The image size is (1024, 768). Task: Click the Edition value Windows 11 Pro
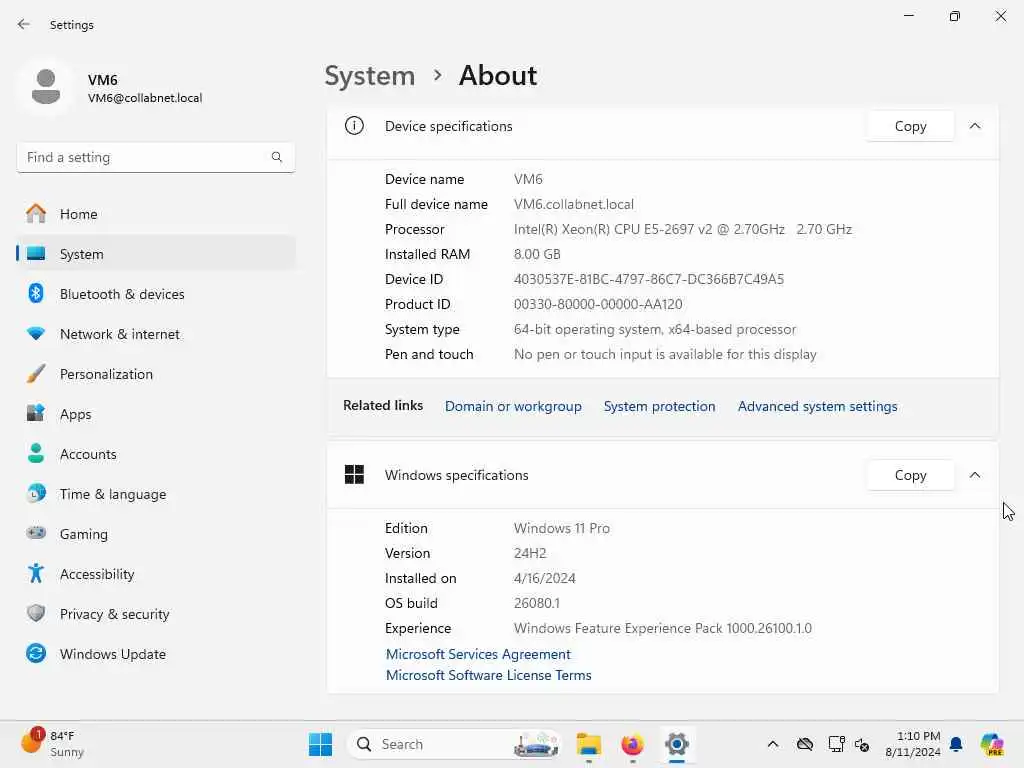562,528
